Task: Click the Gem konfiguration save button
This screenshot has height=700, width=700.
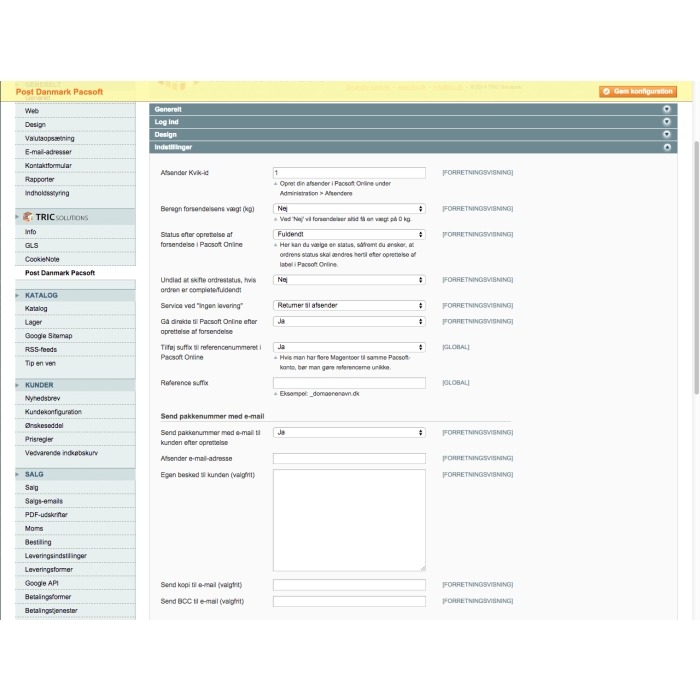Action: click(638, 92)
